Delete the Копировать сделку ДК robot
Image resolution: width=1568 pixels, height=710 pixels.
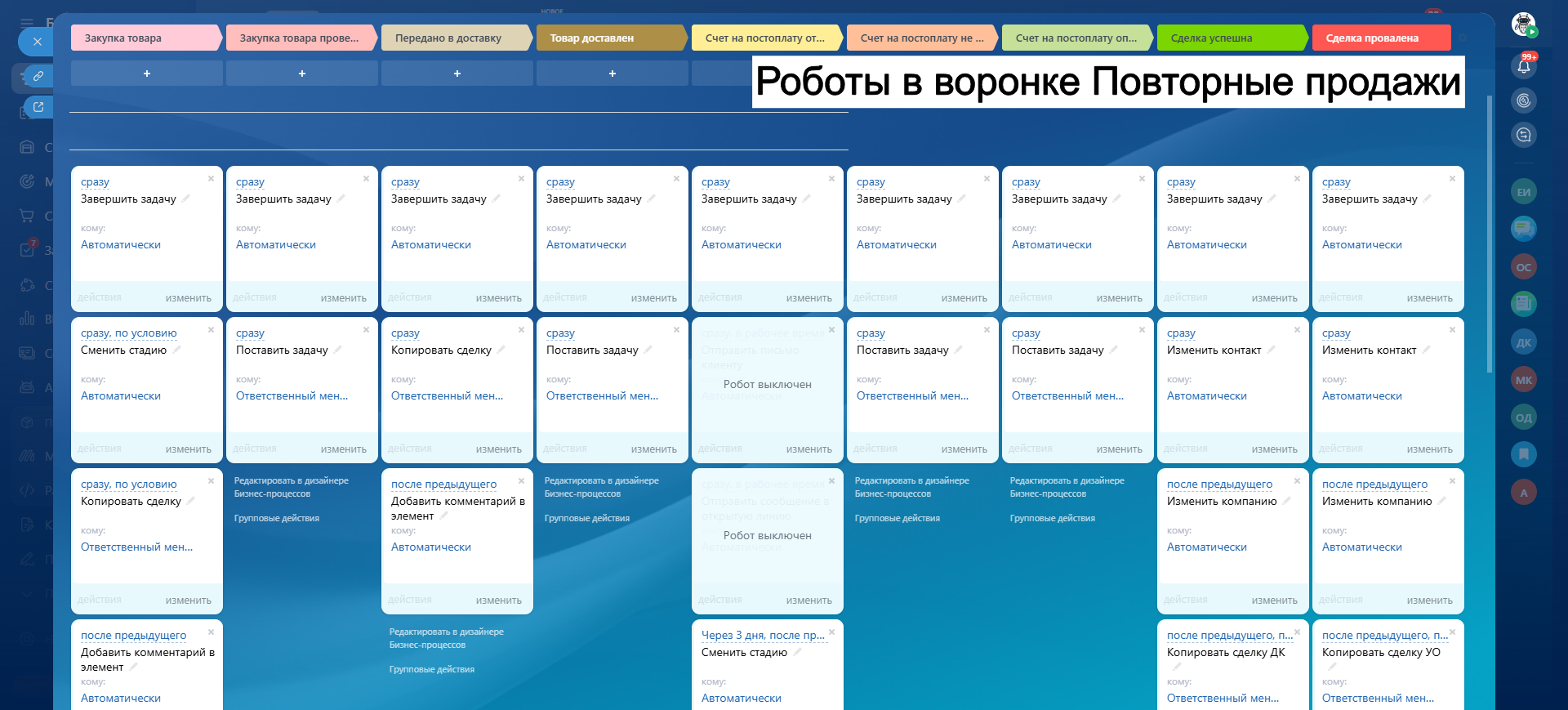tap(1297, 632)
